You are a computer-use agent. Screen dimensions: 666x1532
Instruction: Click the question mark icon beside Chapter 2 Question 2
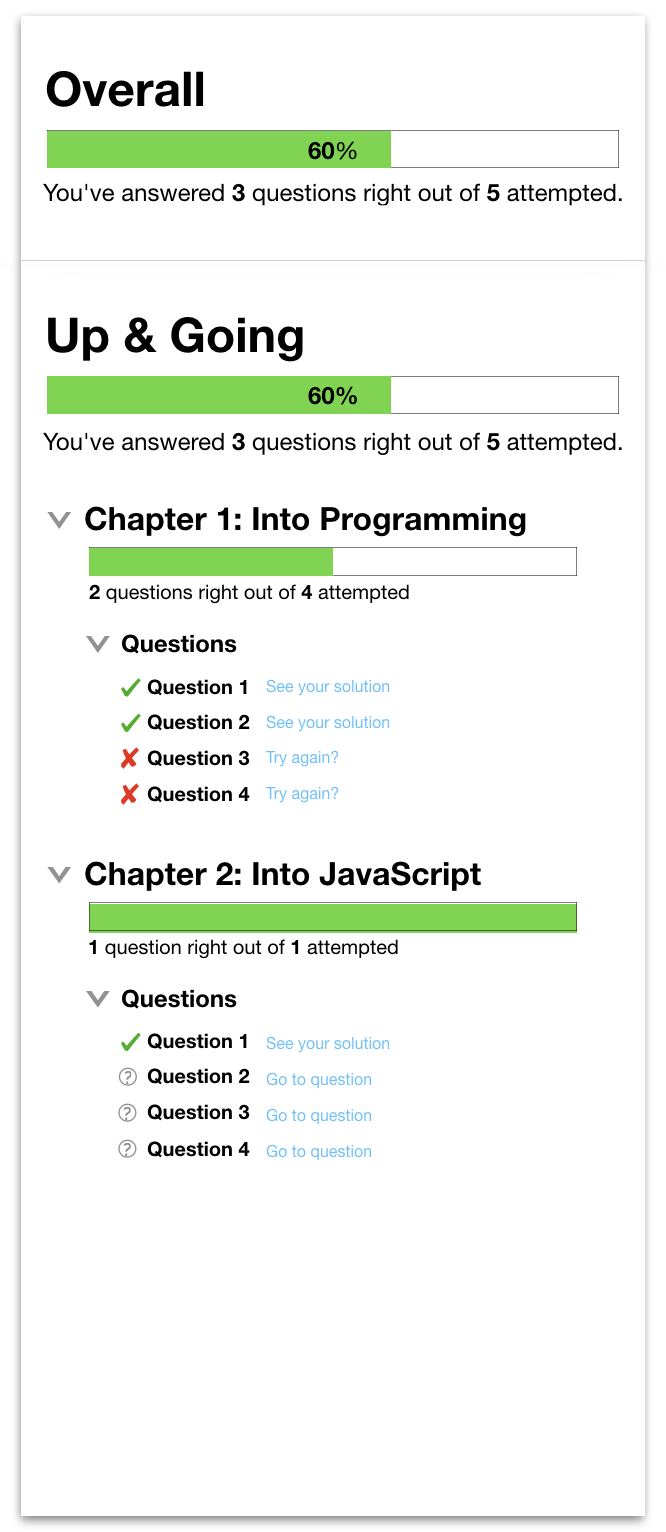pyautogui.click(x=127, y=1077)
